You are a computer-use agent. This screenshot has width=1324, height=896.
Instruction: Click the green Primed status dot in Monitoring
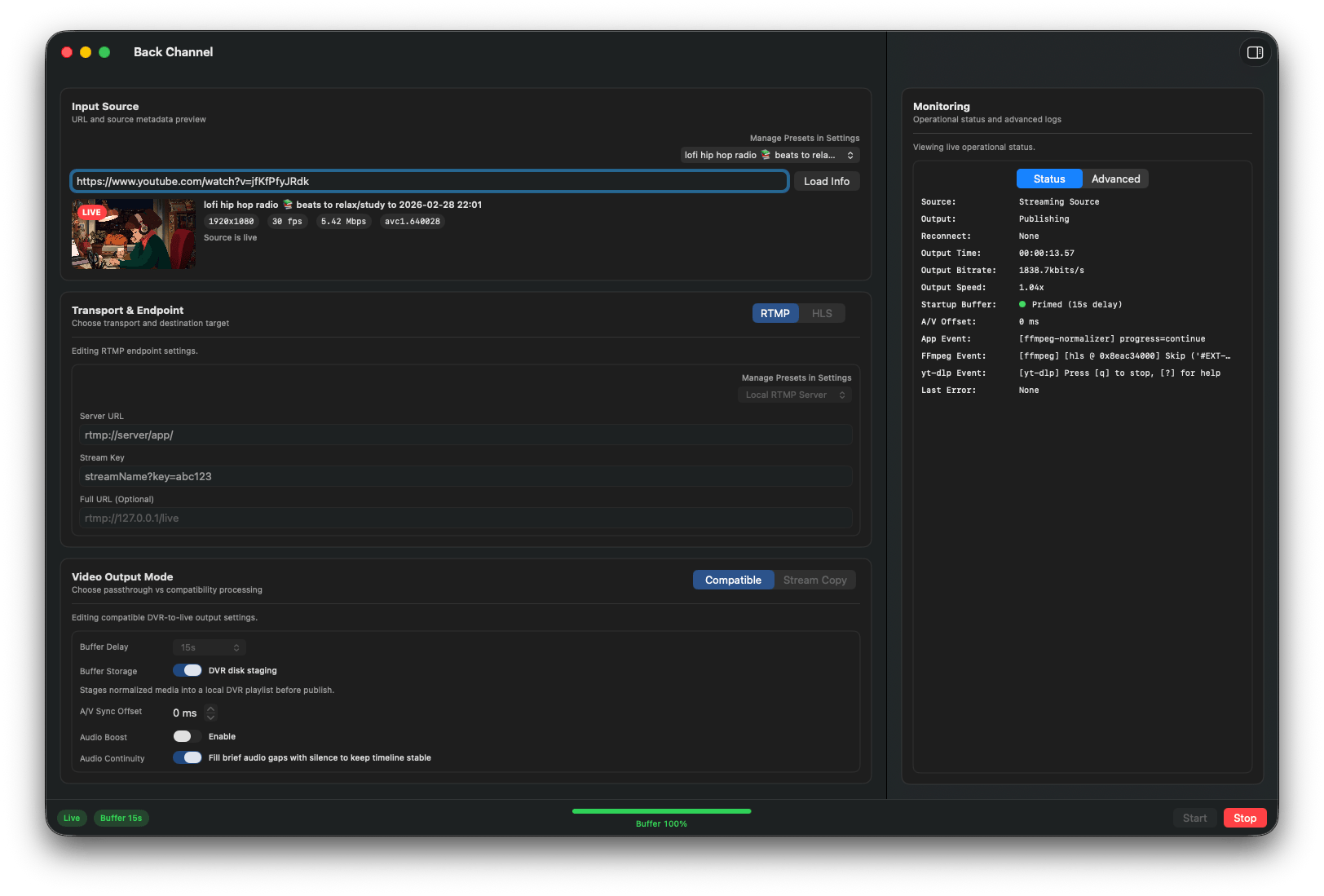pyautogui.click(x=1024, y=304)
